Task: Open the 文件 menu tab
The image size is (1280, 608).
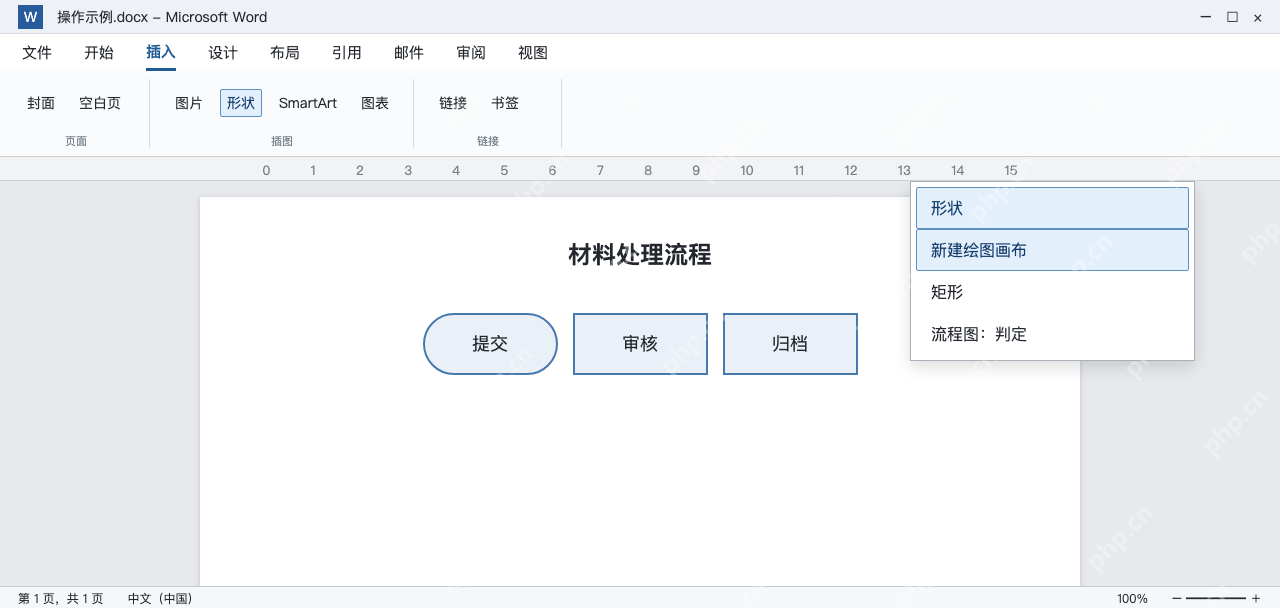Action: pyautogui.click(x=37, y=53)
